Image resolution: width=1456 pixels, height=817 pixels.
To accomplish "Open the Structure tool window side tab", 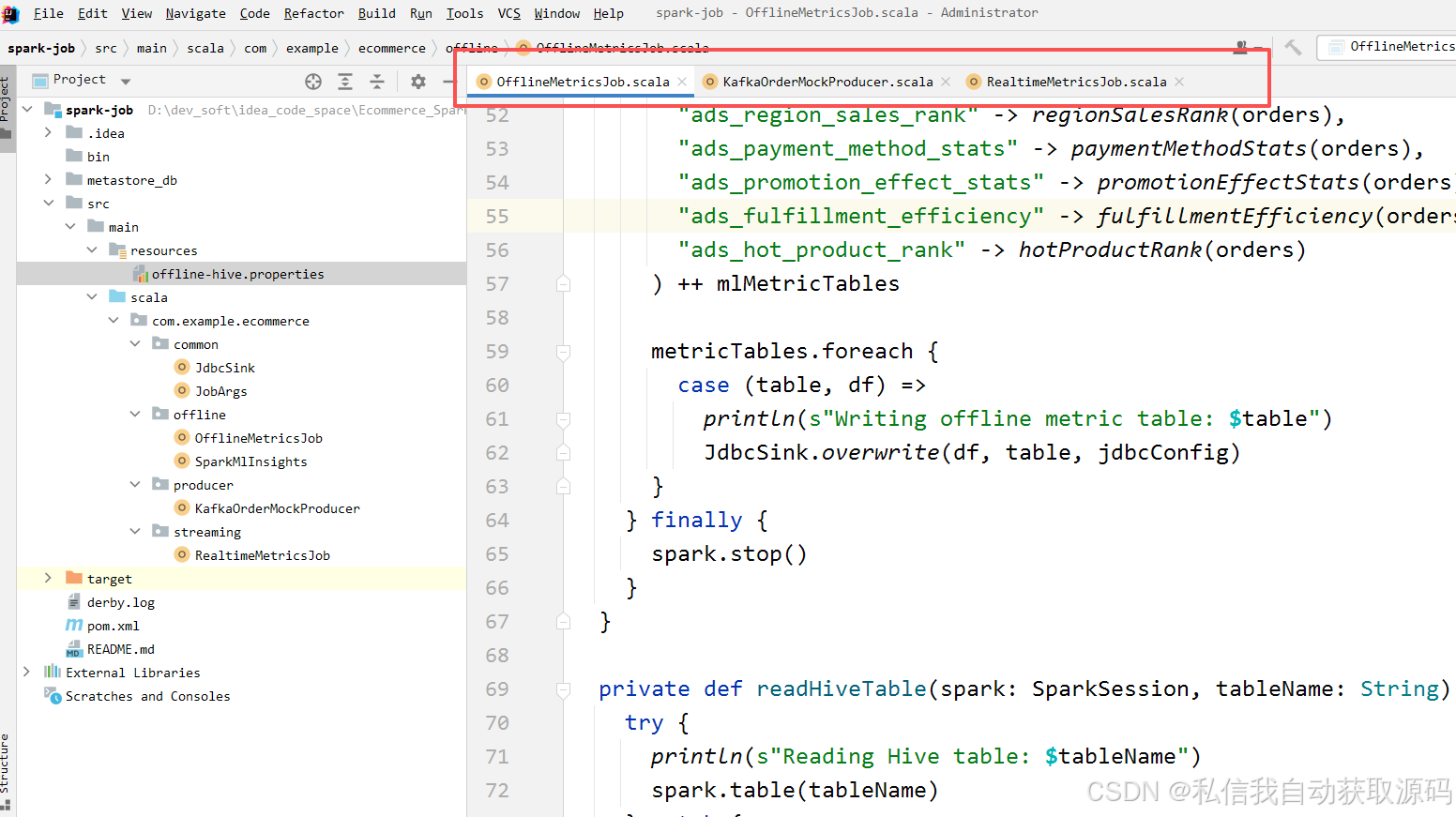I will 8,771.
